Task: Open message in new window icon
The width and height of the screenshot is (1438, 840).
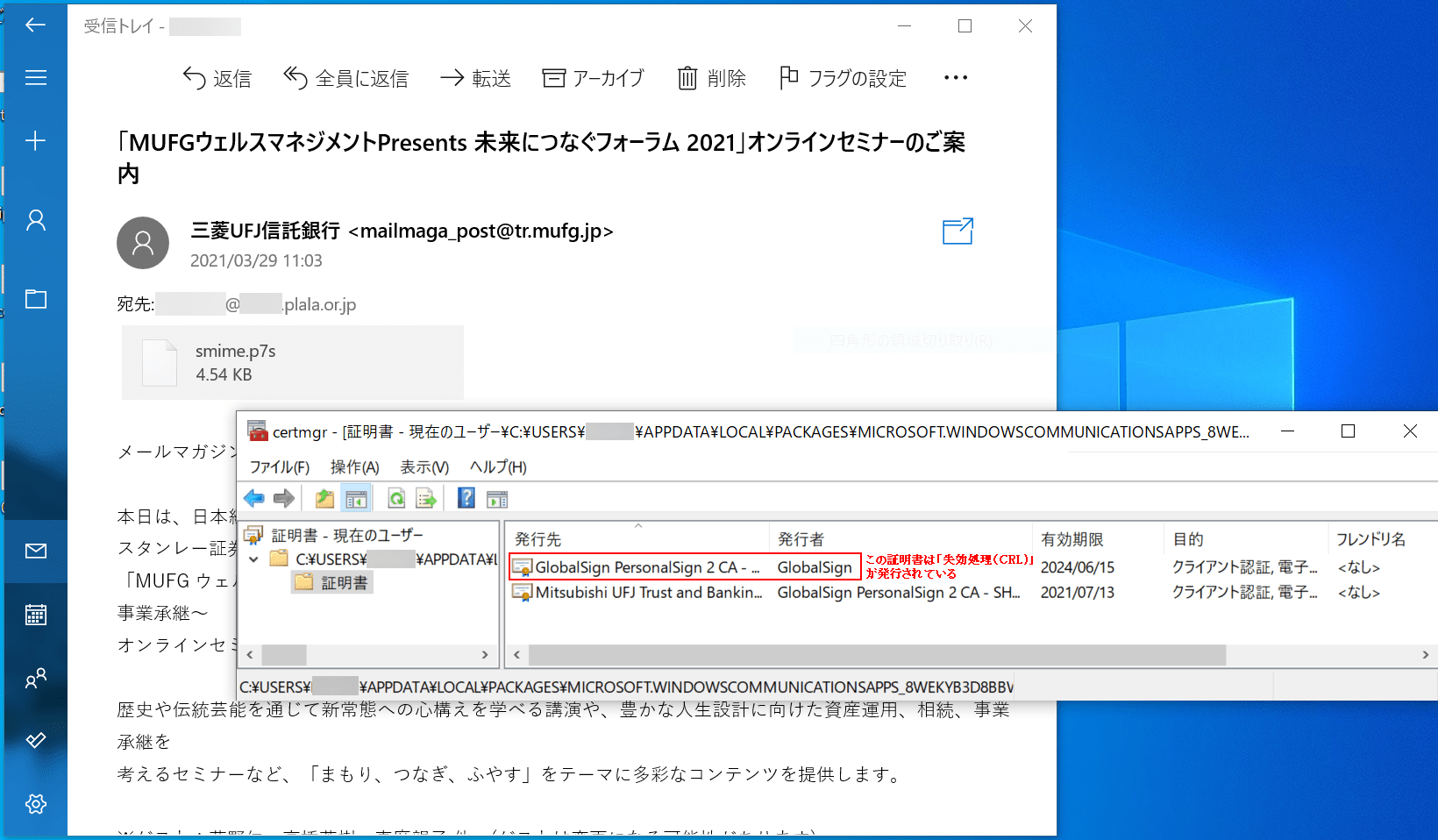Action: tap(957, 231)
